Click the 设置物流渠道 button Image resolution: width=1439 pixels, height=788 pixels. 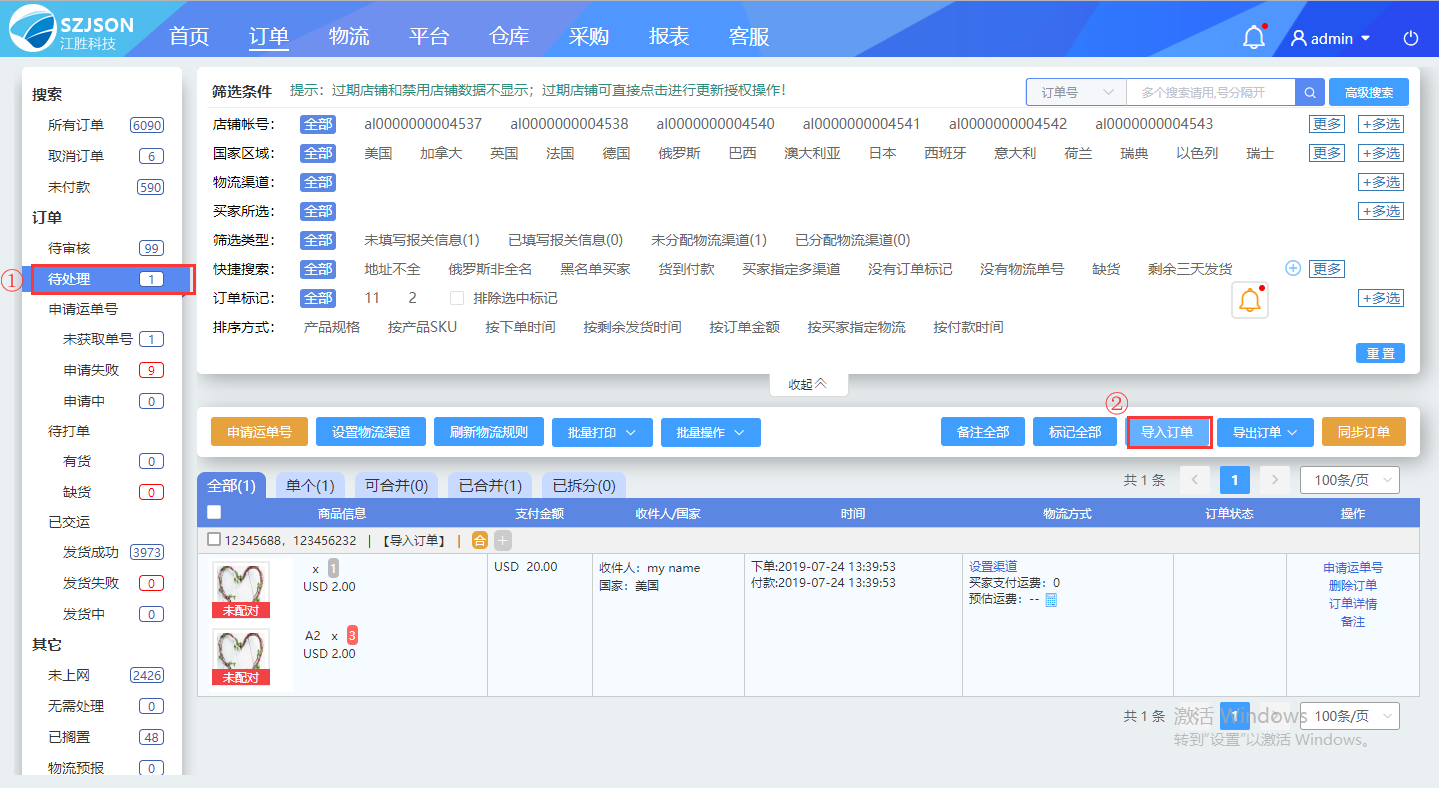(x=371, y=432)
